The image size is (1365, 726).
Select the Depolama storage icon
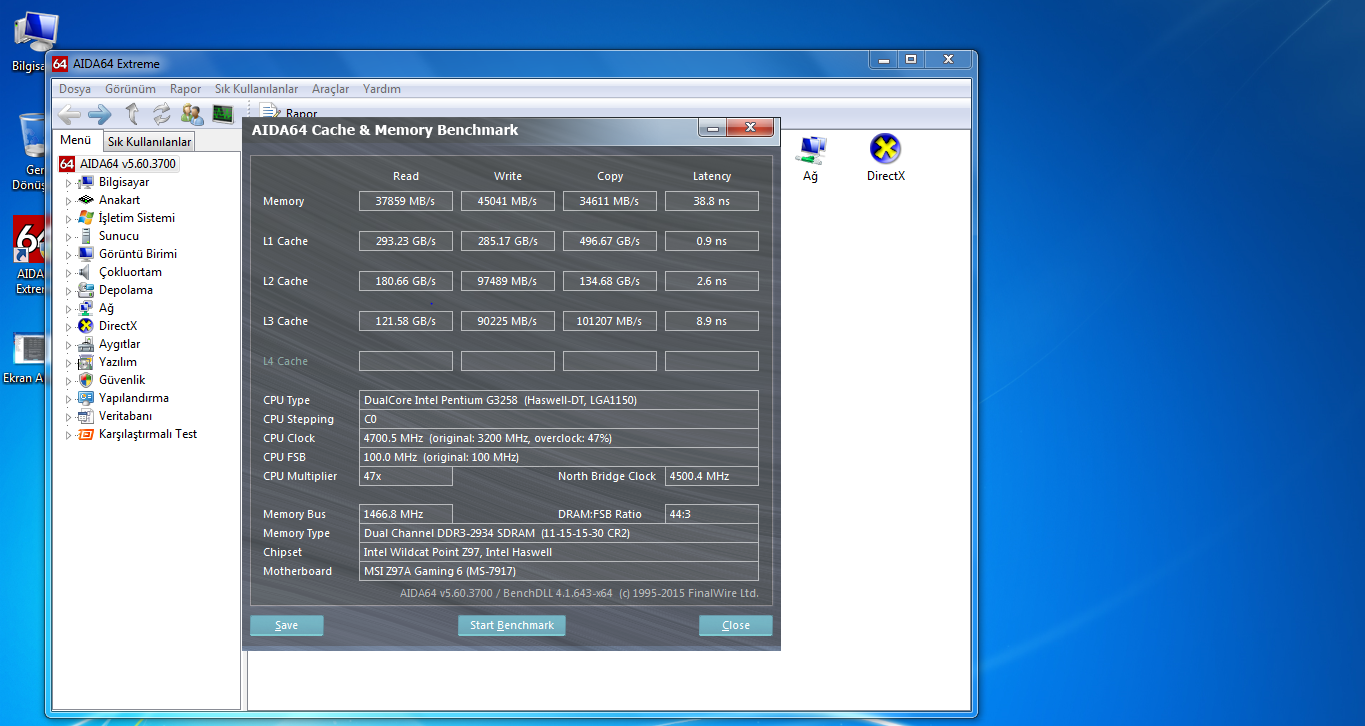pos(86,290)
